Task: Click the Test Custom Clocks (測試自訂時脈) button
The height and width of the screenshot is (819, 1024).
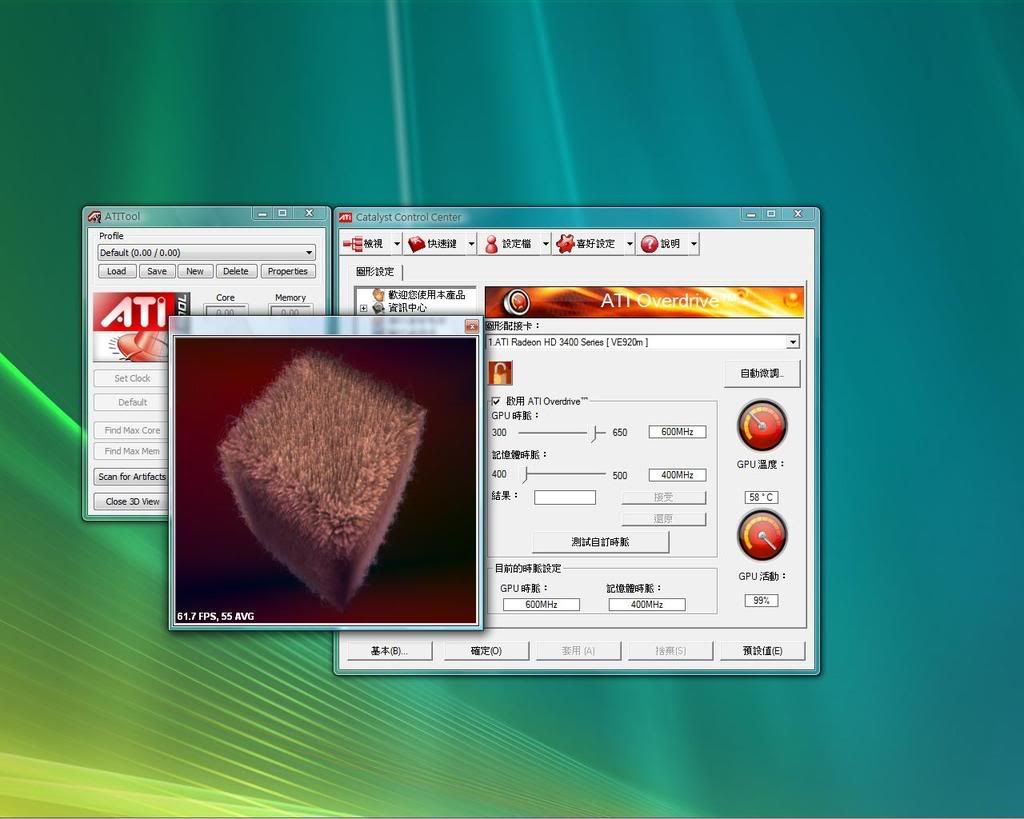Action: point(600,542)
